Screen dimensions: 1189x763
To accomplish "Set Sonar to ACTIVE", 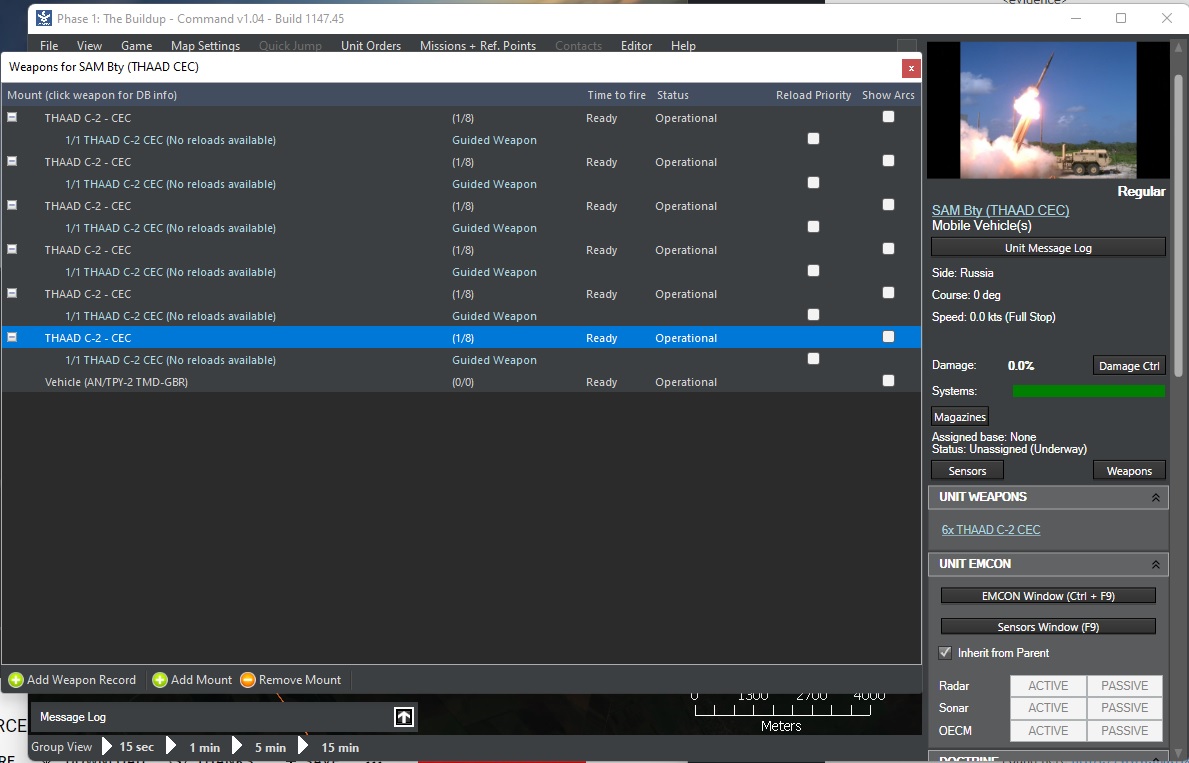I will tap(1048, 708).
